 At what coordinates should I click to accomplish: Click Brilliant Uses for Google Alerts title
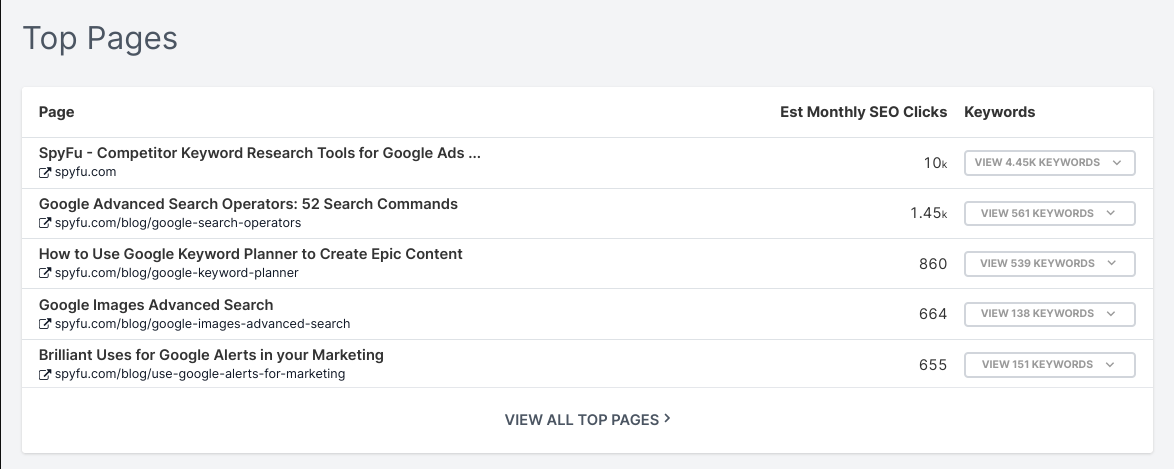[211, 355]
